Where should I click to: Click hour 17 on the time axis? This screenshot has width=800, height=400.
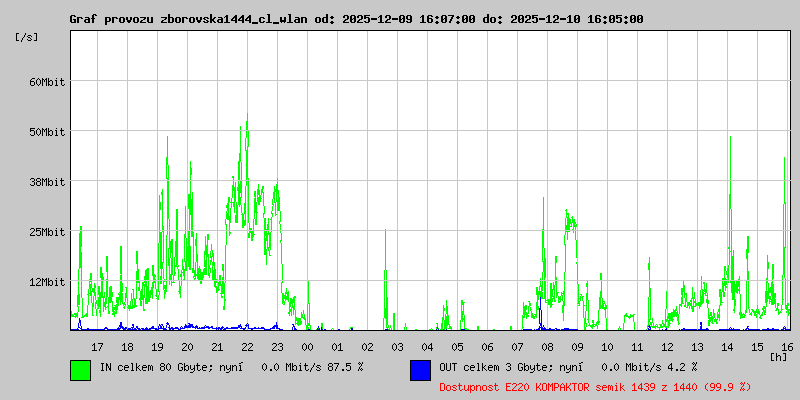[x=97, y=346]
